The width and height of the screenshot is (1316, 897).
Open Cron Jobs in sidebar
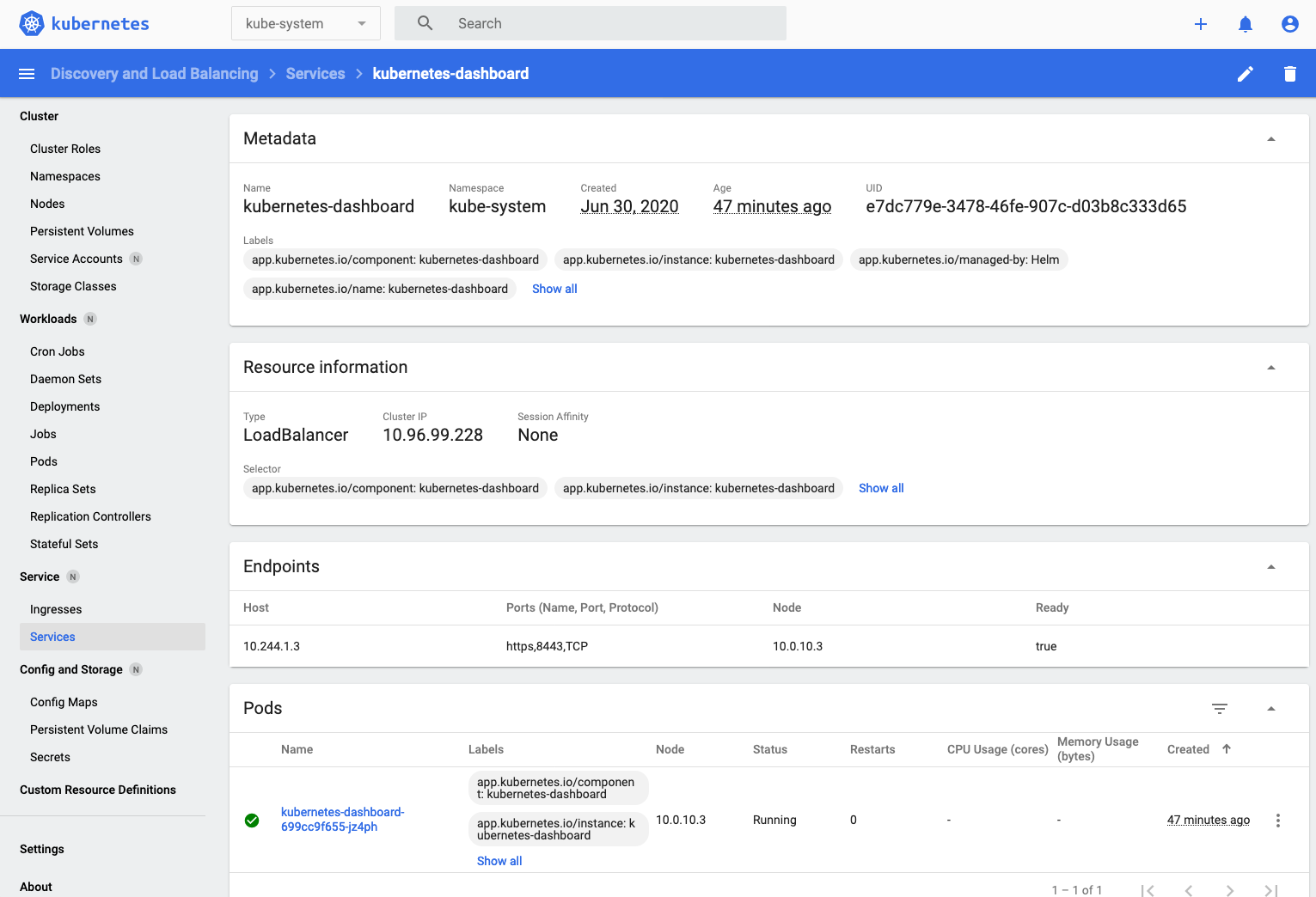[x=58, y=351]
